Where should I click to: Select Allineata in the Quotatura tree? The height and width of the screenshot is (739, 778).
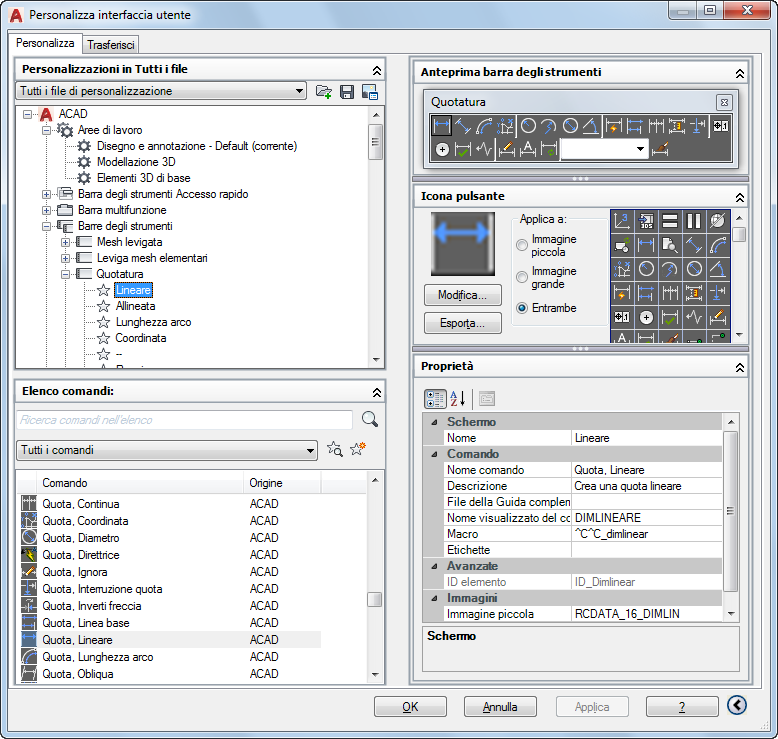(x=135, y=306)
